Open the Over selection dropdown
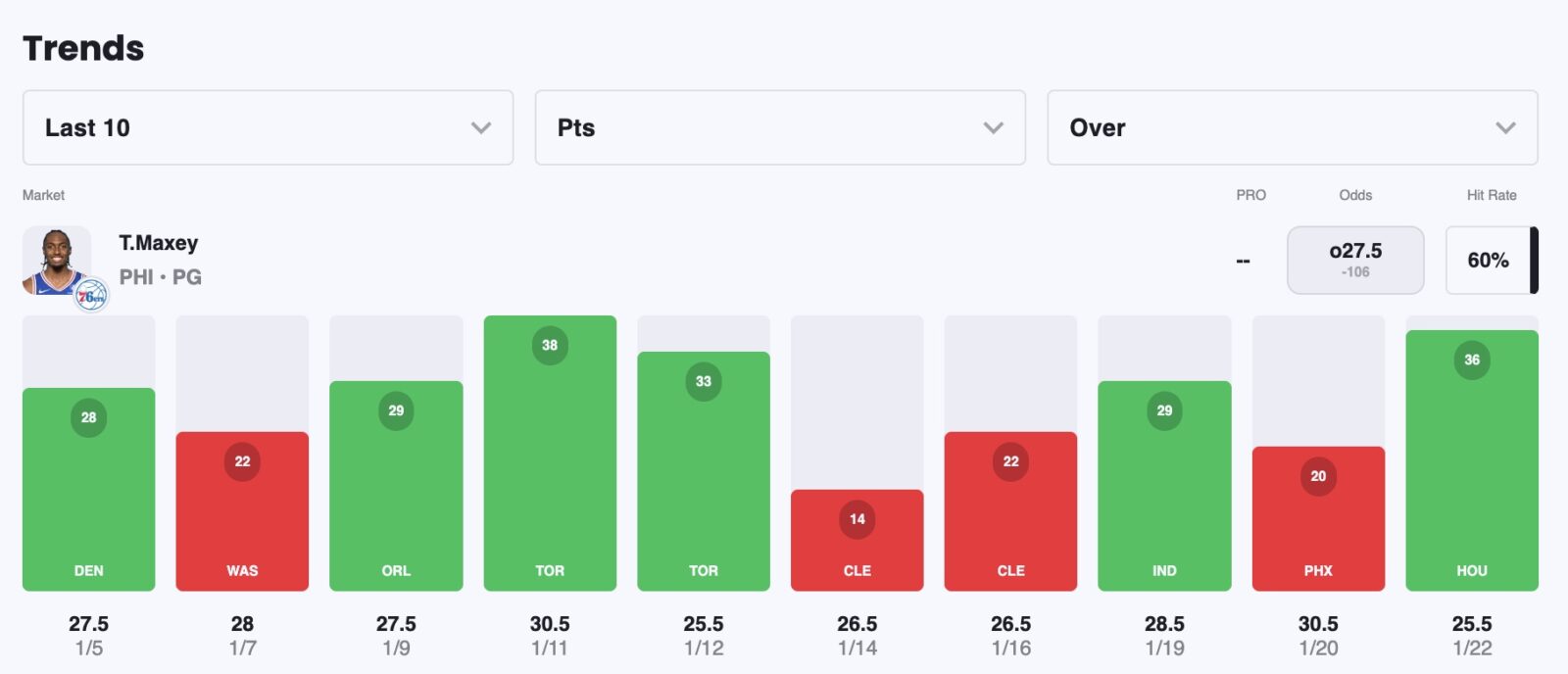This screenshot has width=1568, height=674. click(1292, 128)
